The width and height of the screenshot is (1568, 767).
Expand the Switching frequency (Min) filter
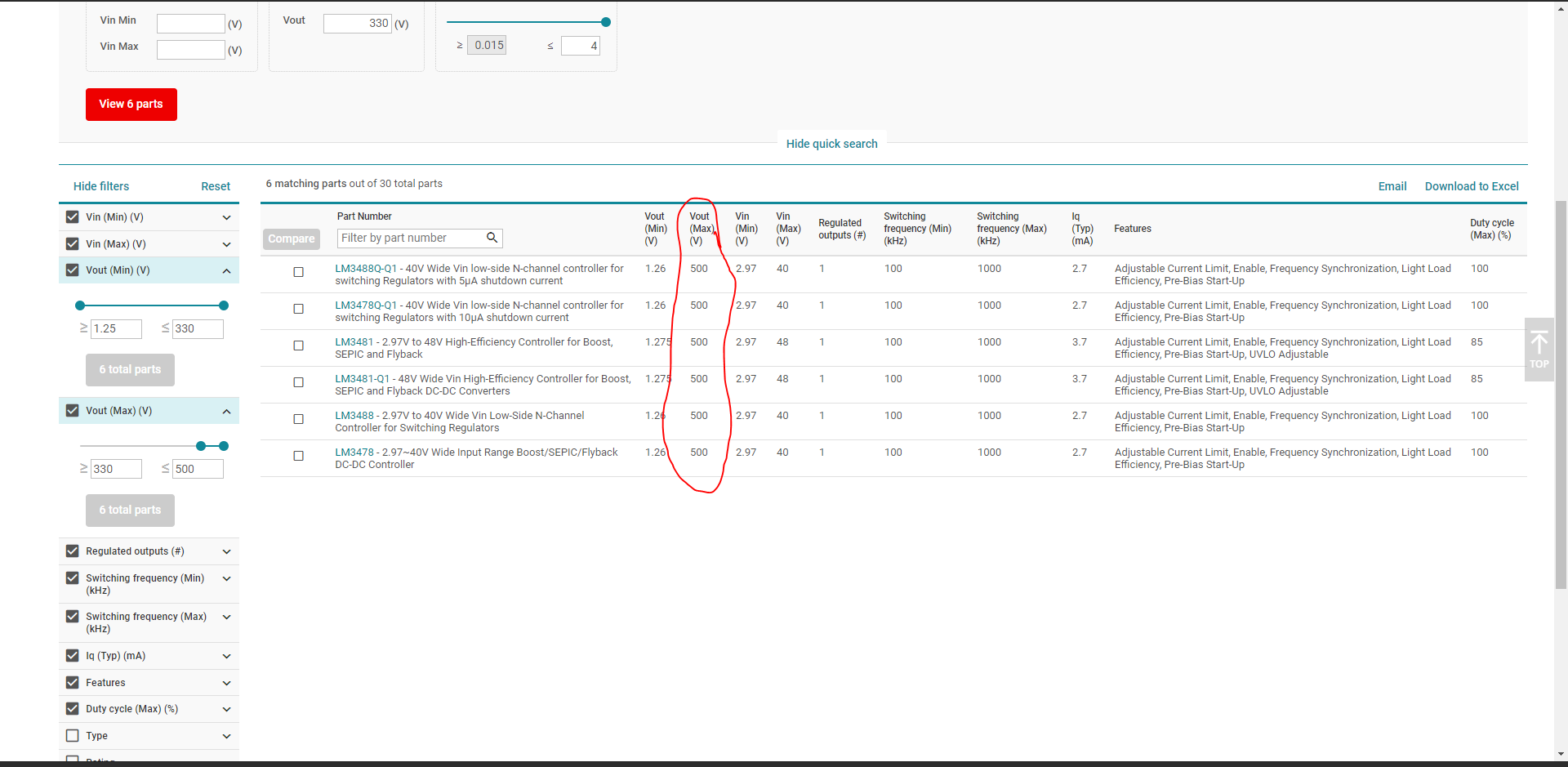tap(227, 578)
